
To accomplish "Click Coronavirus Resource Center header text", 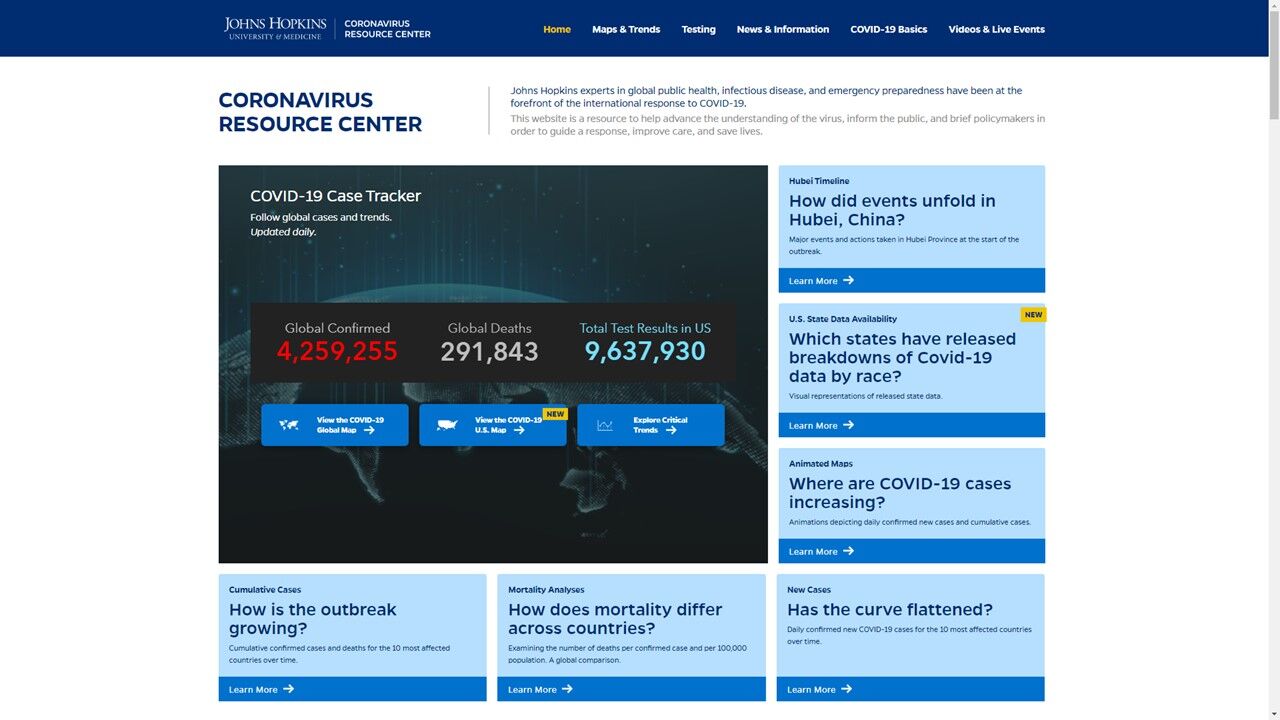I will (x=388, y=29).
